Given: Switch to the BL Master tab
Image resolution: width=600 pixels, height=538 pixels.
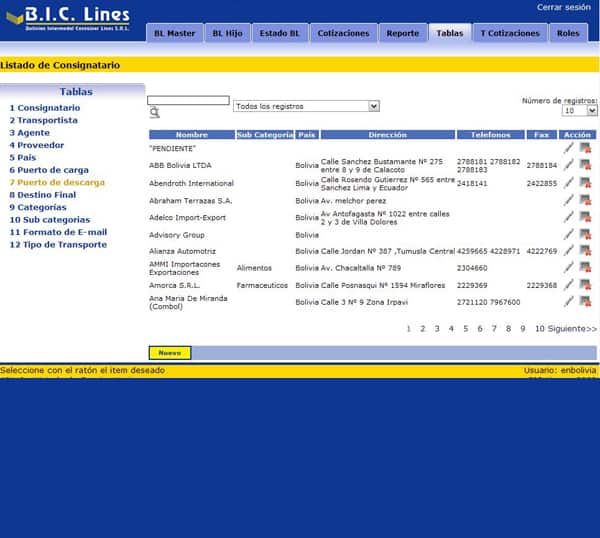Looking at the screenshot, I should [174, 33].
